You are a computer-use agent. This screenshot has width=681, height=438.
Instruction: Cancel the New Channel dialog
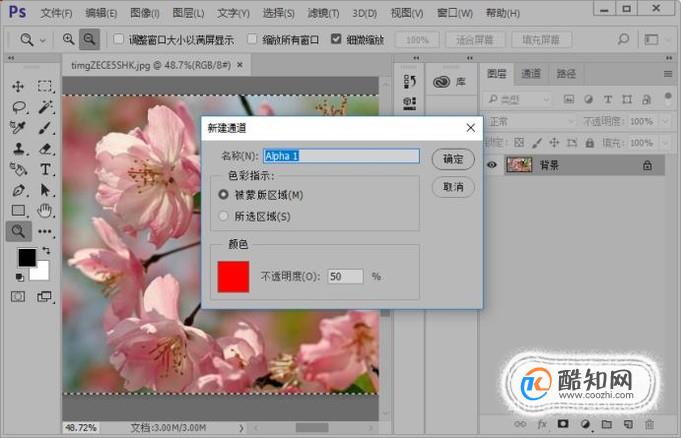point(453,187)
